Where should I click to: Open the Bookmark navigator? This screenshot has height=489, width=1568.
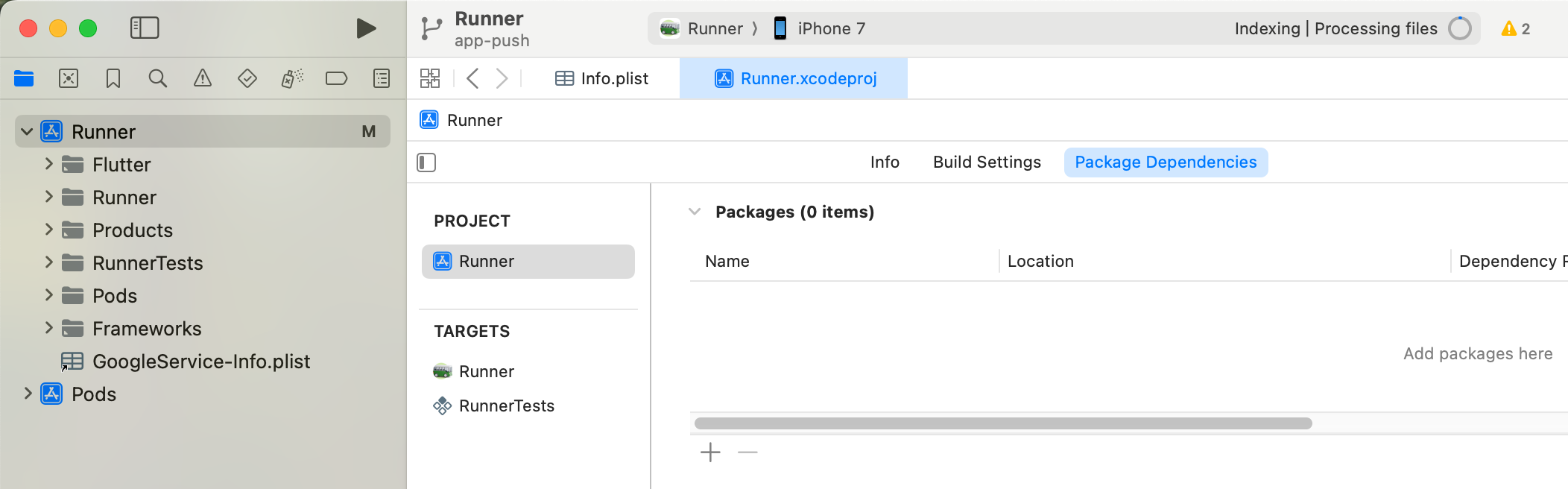(113, 78)
